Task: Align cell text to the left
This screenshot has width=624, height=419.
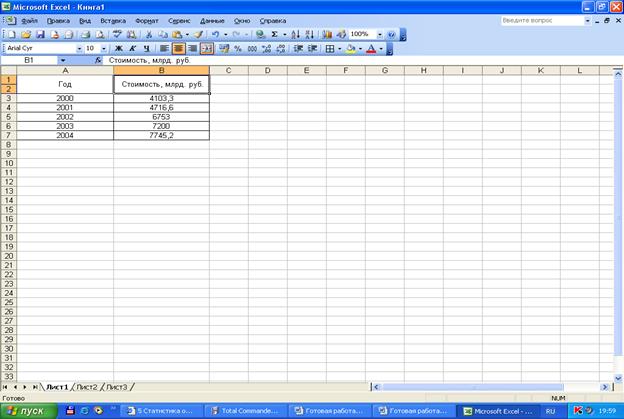Action: (164, 49)
